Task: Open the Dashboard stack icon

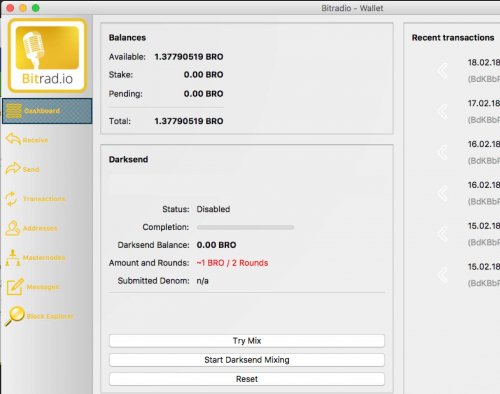Action: [14, 111]
